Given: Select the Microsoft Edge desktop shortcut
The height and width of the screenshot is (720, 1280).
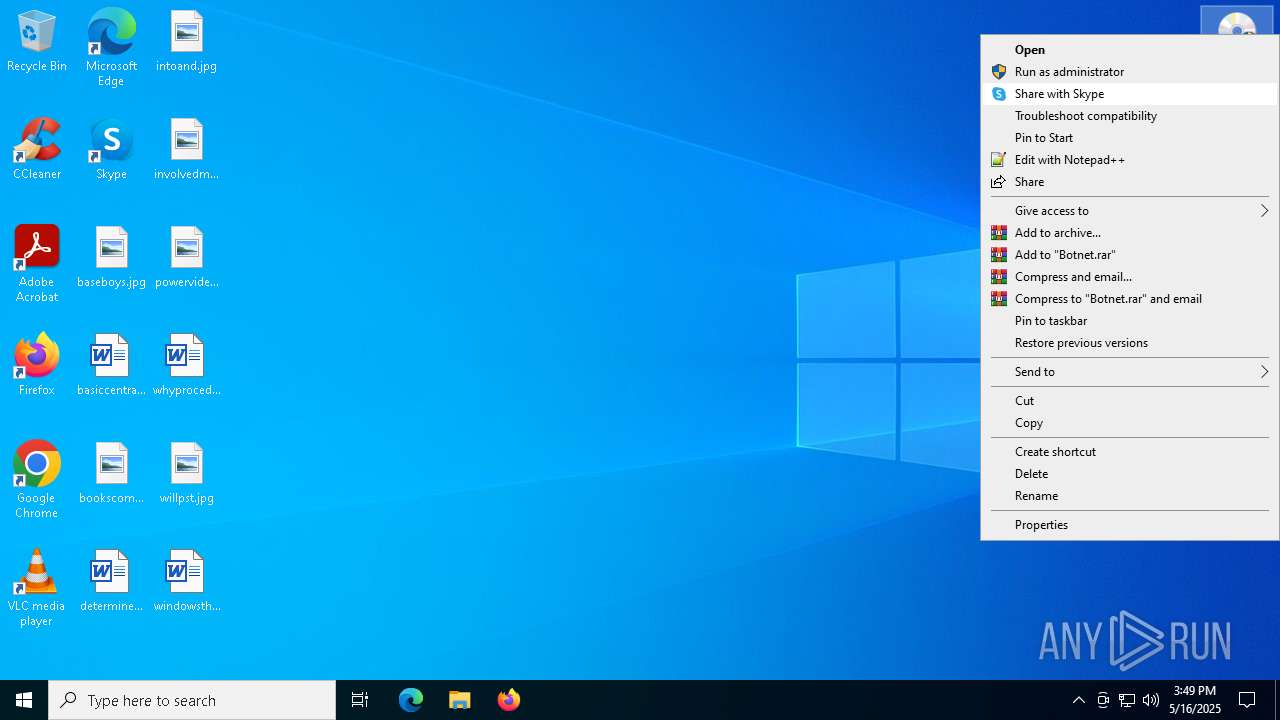Looking at the screenshot, I should tap(111, 48).
